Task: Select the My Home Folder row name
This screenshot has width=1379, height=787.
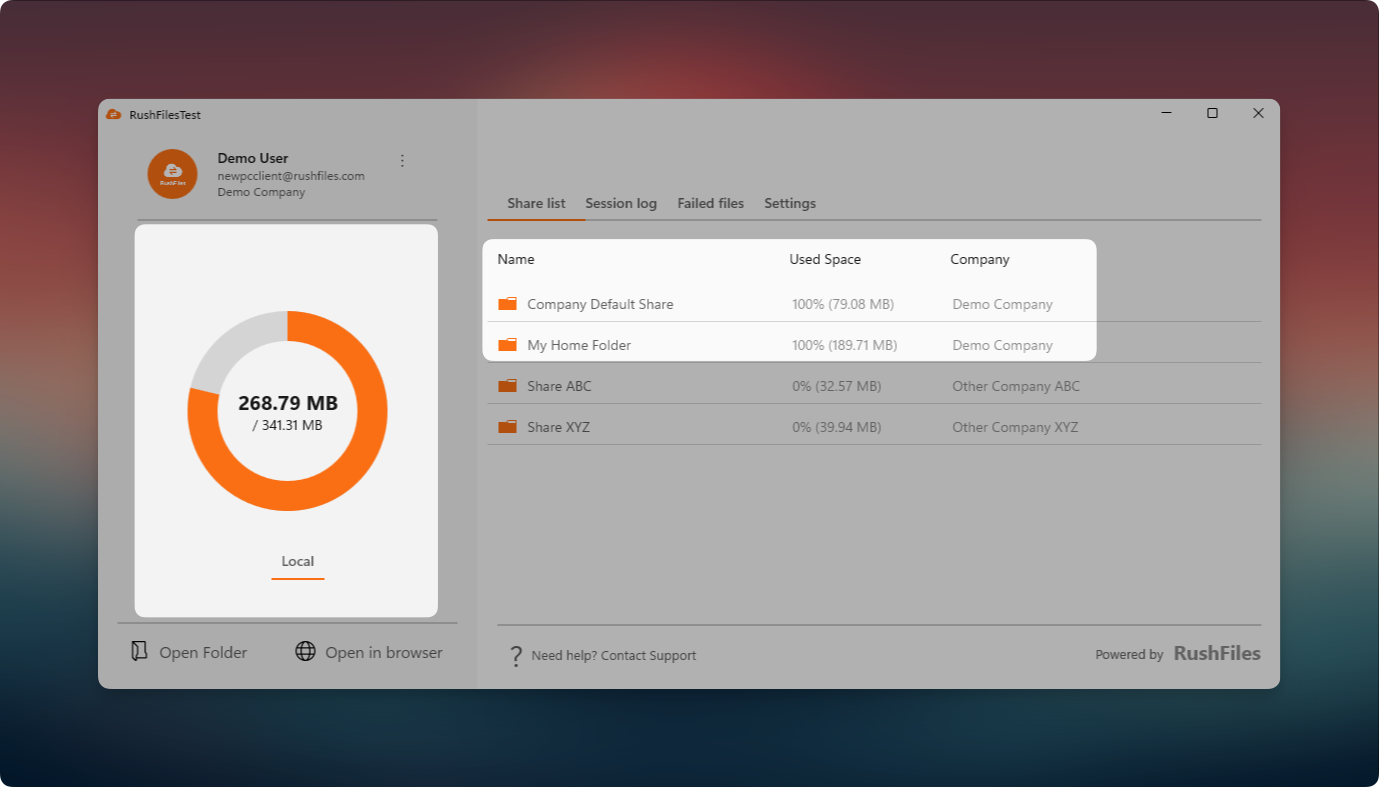Action: (x=579, y=345)
